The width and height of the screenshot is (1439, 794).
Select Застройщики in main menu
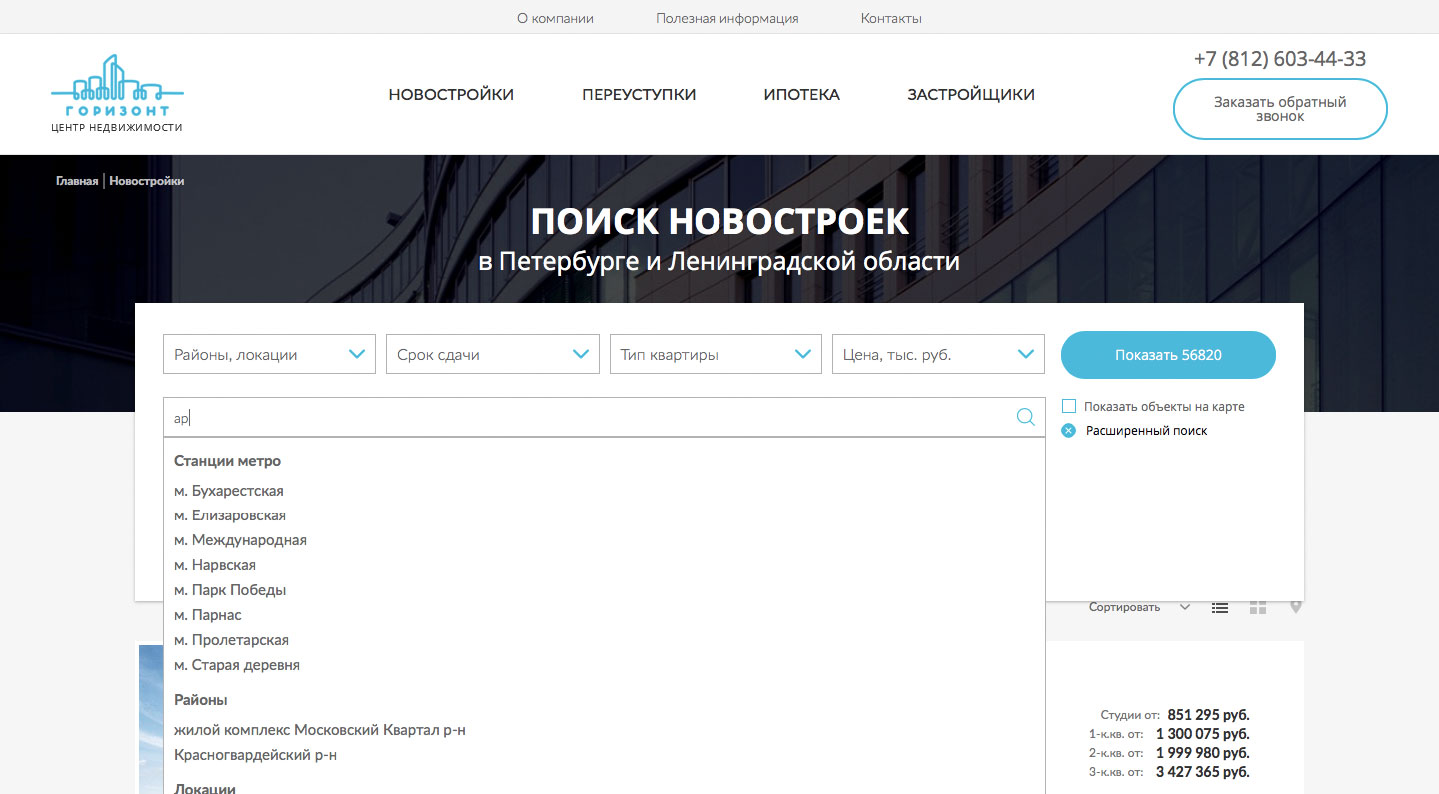tap(971, 95)
